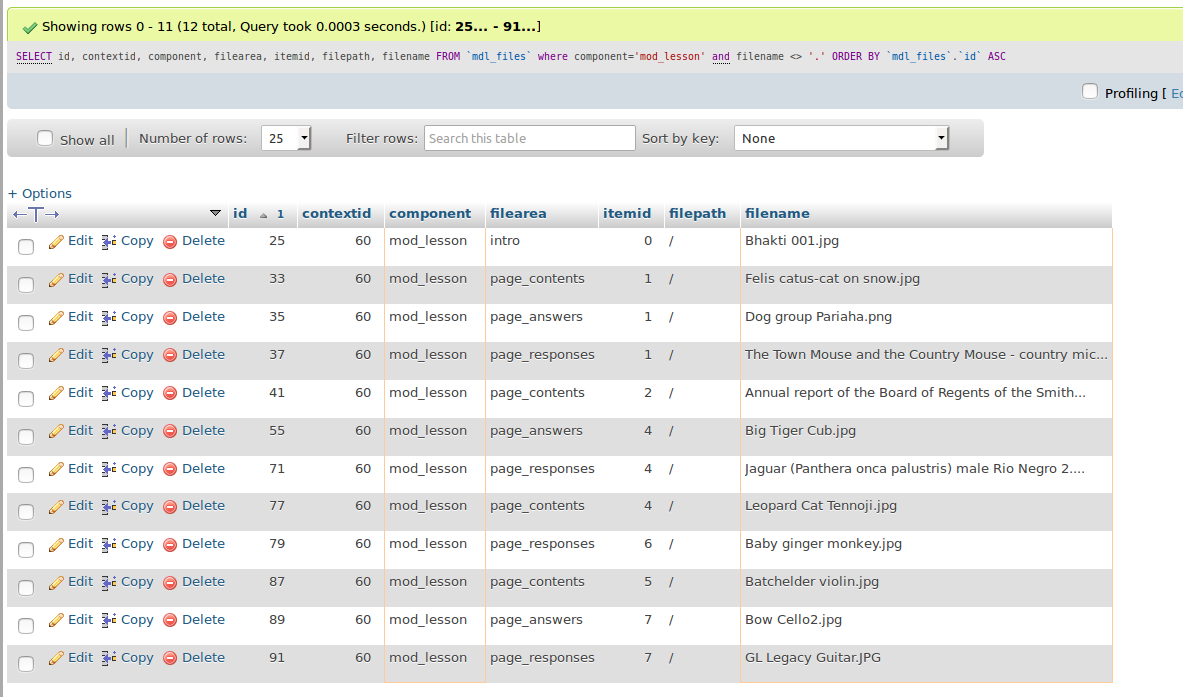Open the Number of rows dropdown

(286, 138)
